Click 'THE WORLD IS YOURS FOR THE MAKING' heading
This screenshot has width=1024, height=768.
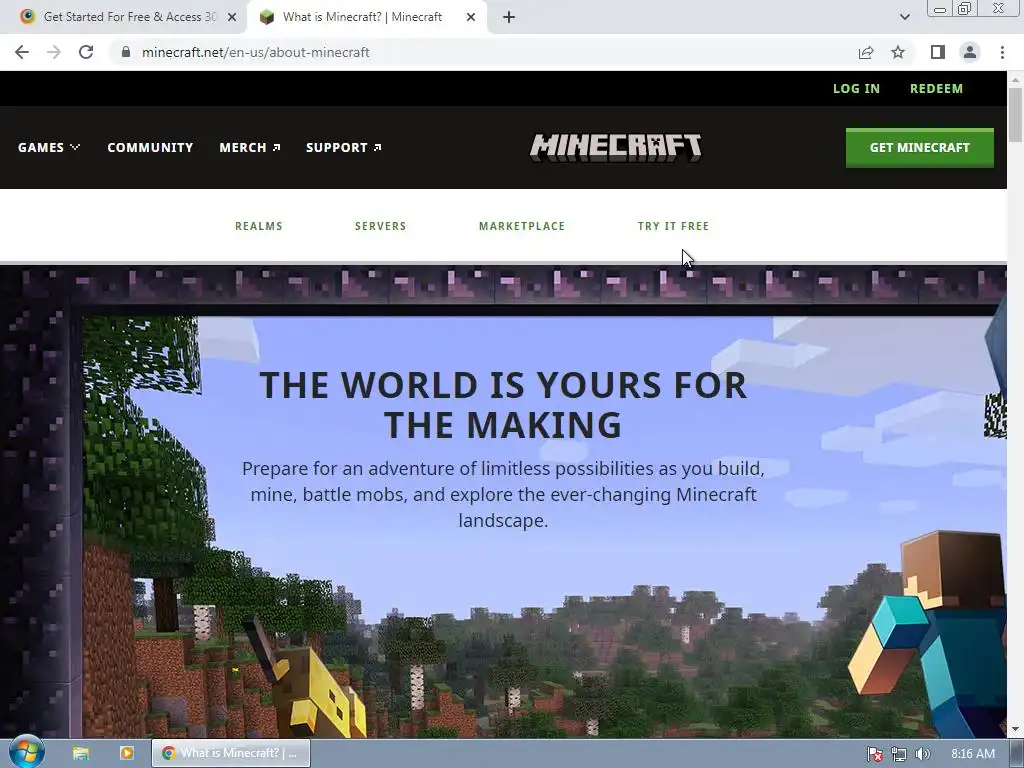pyautogui.click(x=503, y=404)
